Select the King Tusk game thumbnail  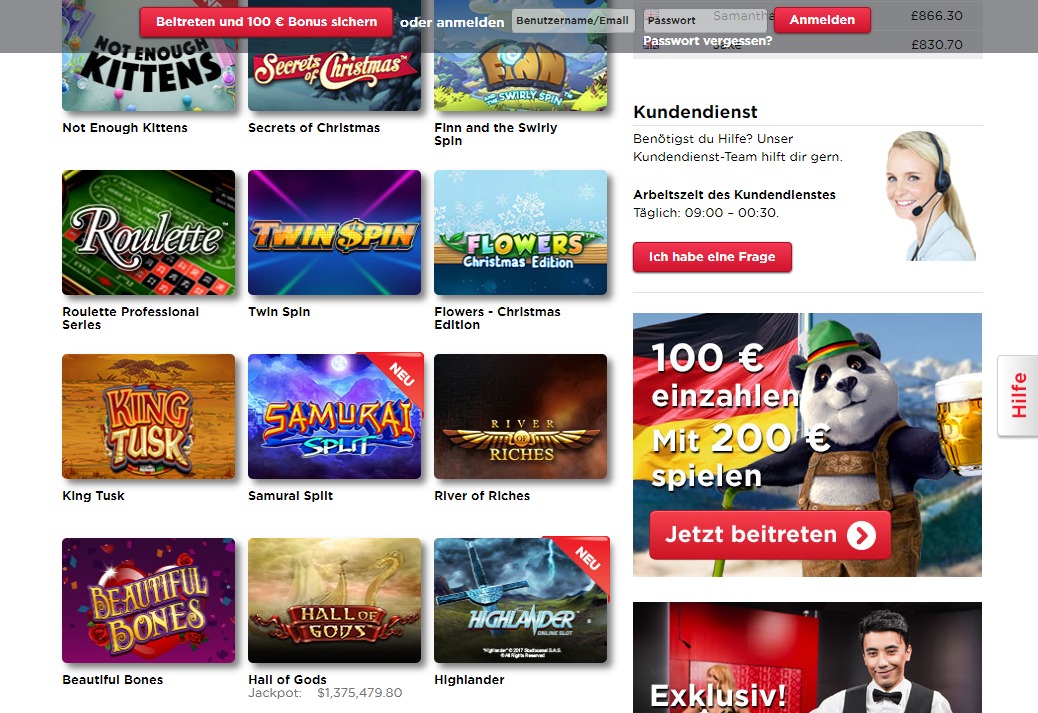[x=148, y=416]
